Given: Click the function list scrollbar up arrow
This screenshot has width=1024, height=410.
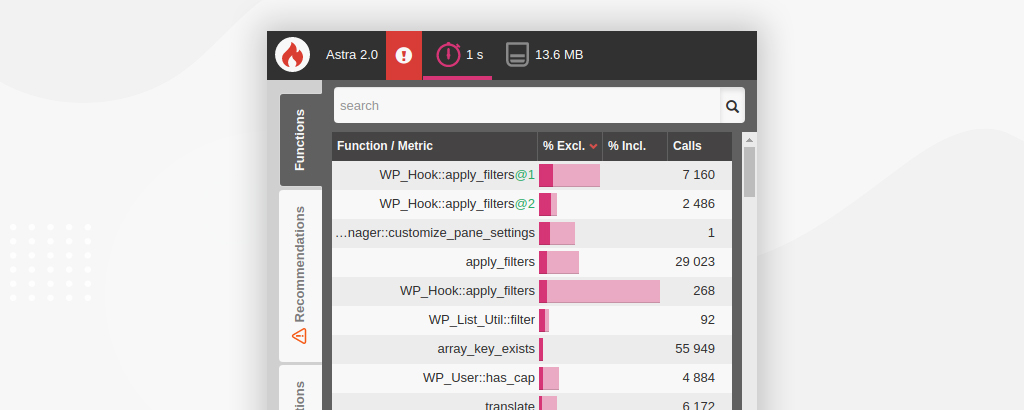Looking at the screenshot, I should [750, 140].
